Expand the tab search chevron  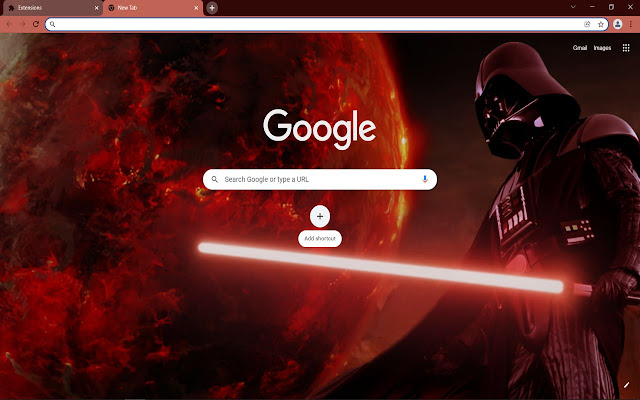(573, 7)
